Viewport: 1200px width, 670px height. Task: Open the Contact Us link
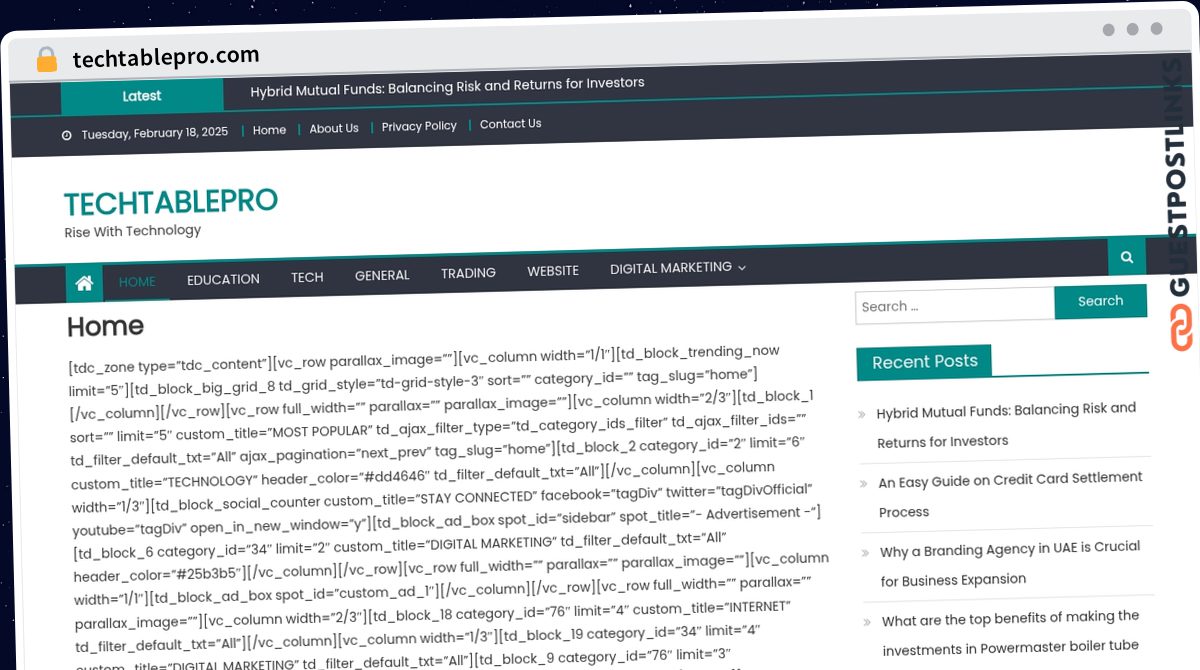(510, 124)
